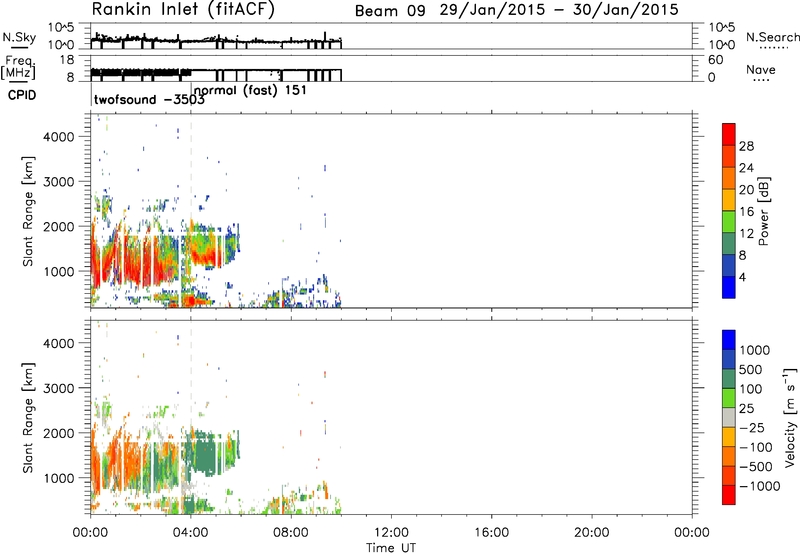Screen dimensions: 800x554
Task: Click the '28' label on power colorbar
Action: (746, 146)
